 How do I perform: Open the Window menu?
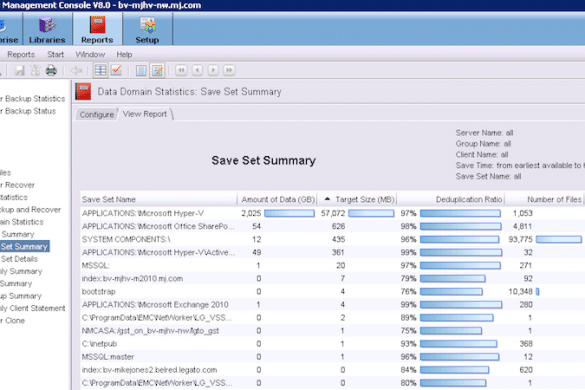coord(90,54)
